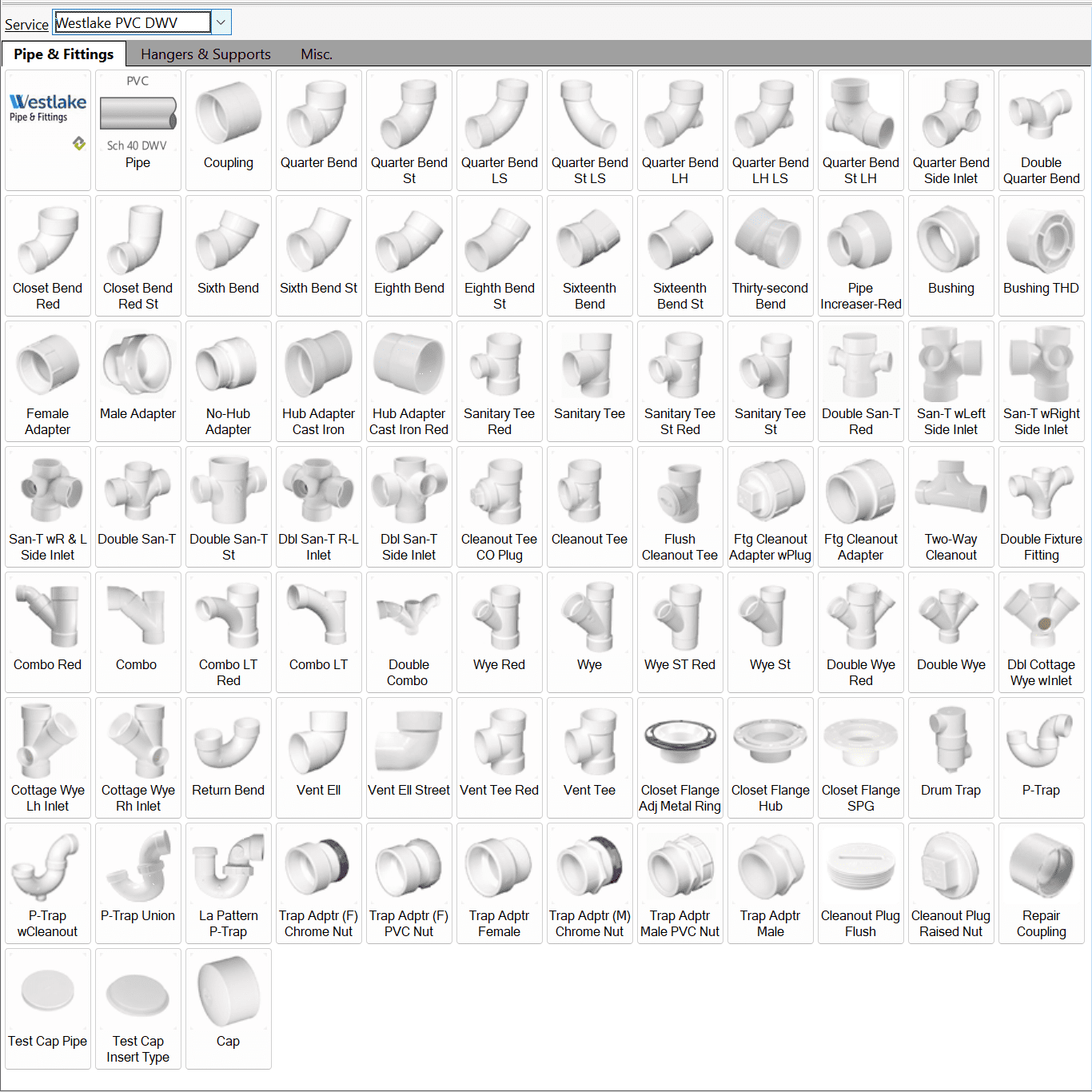Pick the Closet Flange Adj Metal Ring
Image resolution: width=1092 pixels, height=1092 pixels.
coord(680,757)
